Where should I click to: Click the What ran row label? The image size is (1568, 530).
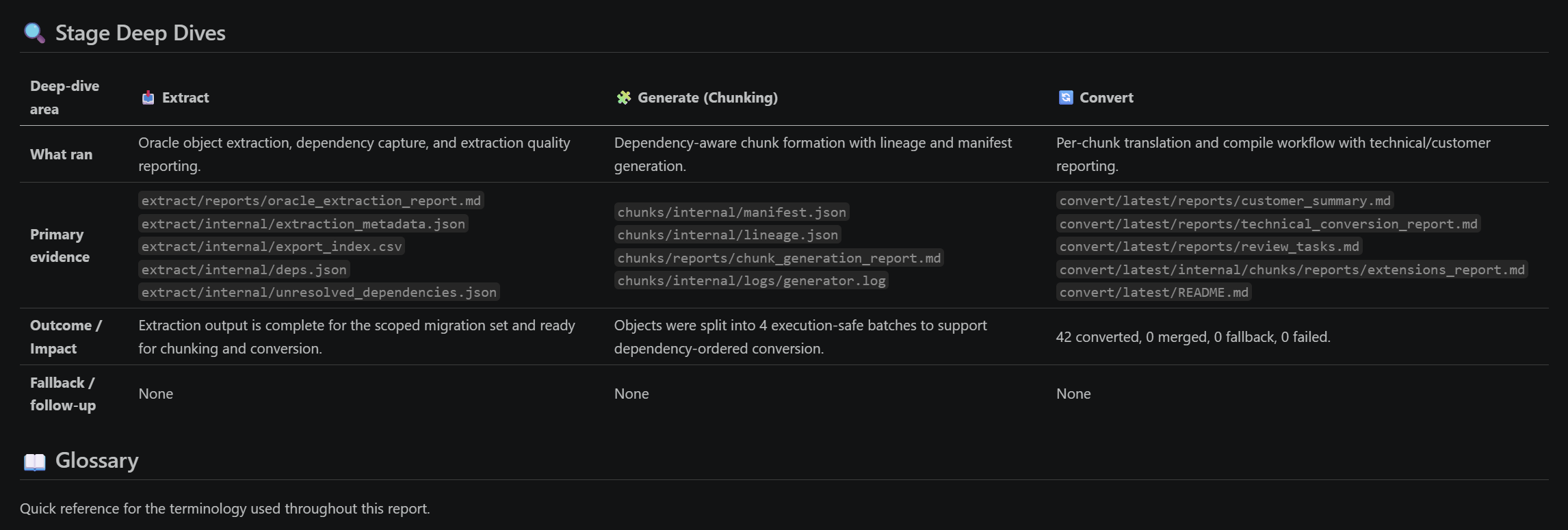[61, 155]
